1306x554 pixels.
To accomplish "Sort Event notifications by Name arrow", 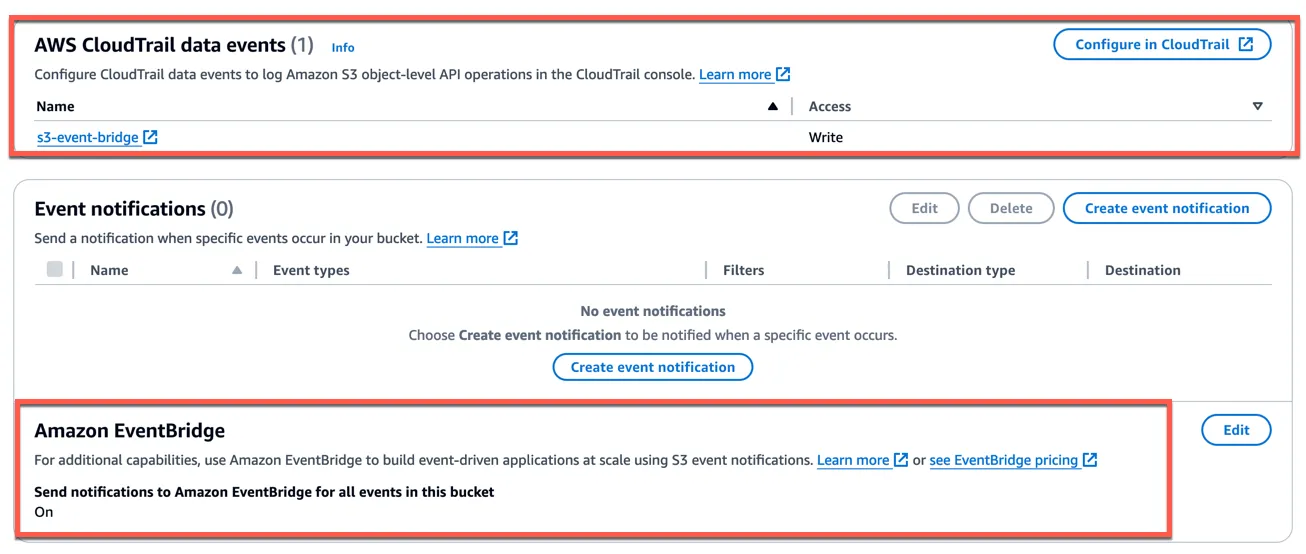I will [x=237, y=270].
